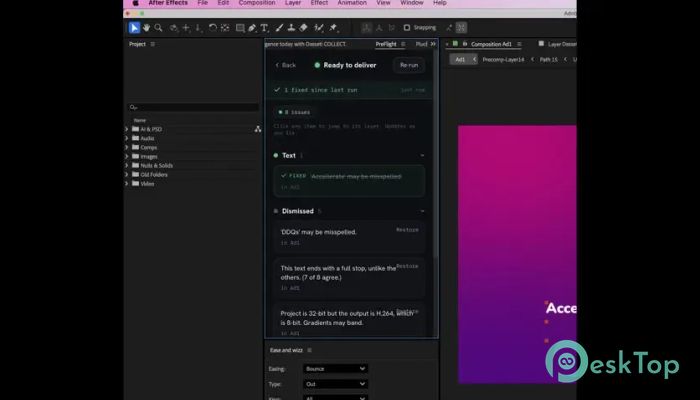The image size is (700, 400).
Task: Expand the Images folder
Action: click(x=127, y=156)
